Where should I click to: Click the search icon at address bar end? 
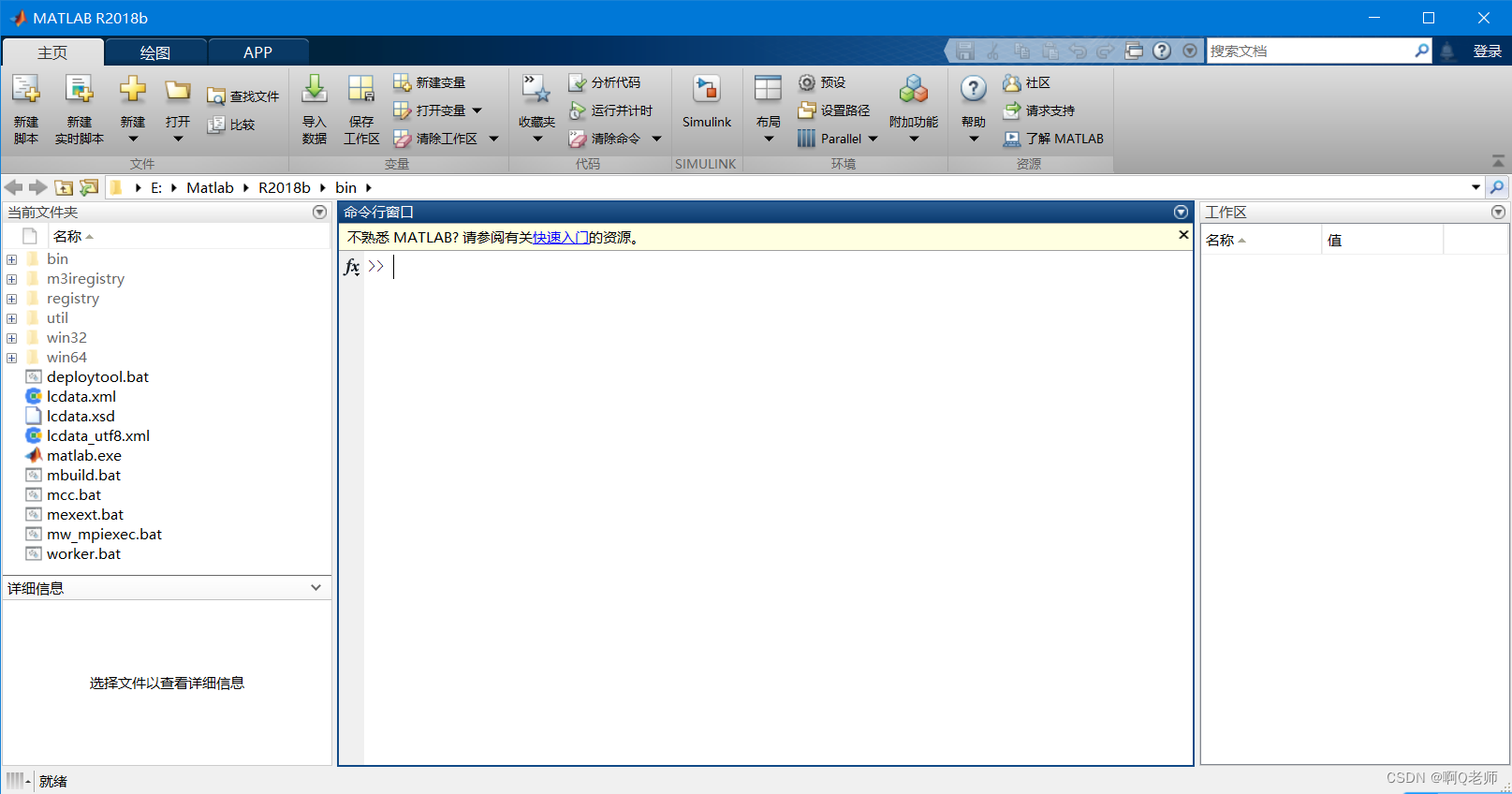[x=1497, y=187]
